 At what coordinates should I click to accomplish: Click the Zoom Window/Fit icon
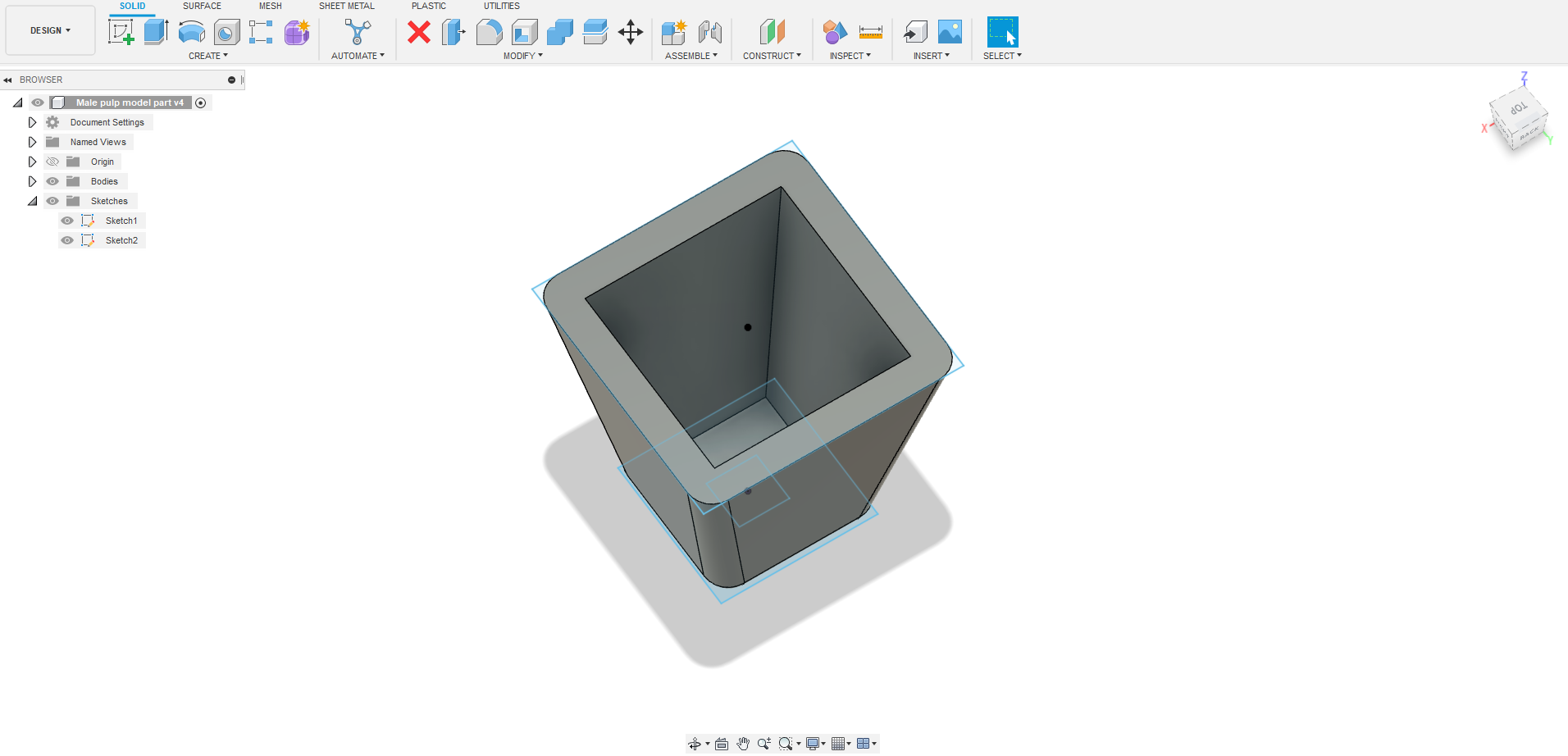coord(786,744)
